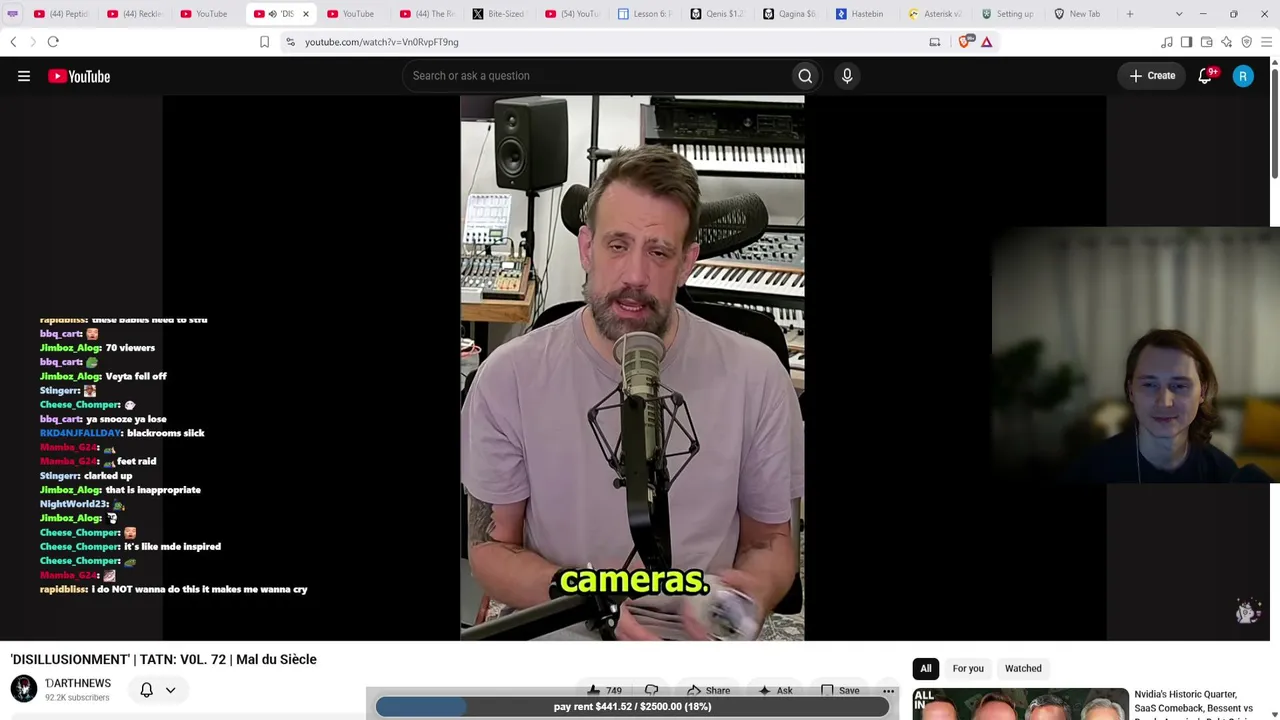Click the 'DISILLUSIONMENT' video title text
1280x720 pixels.
[x=164, y=659]
